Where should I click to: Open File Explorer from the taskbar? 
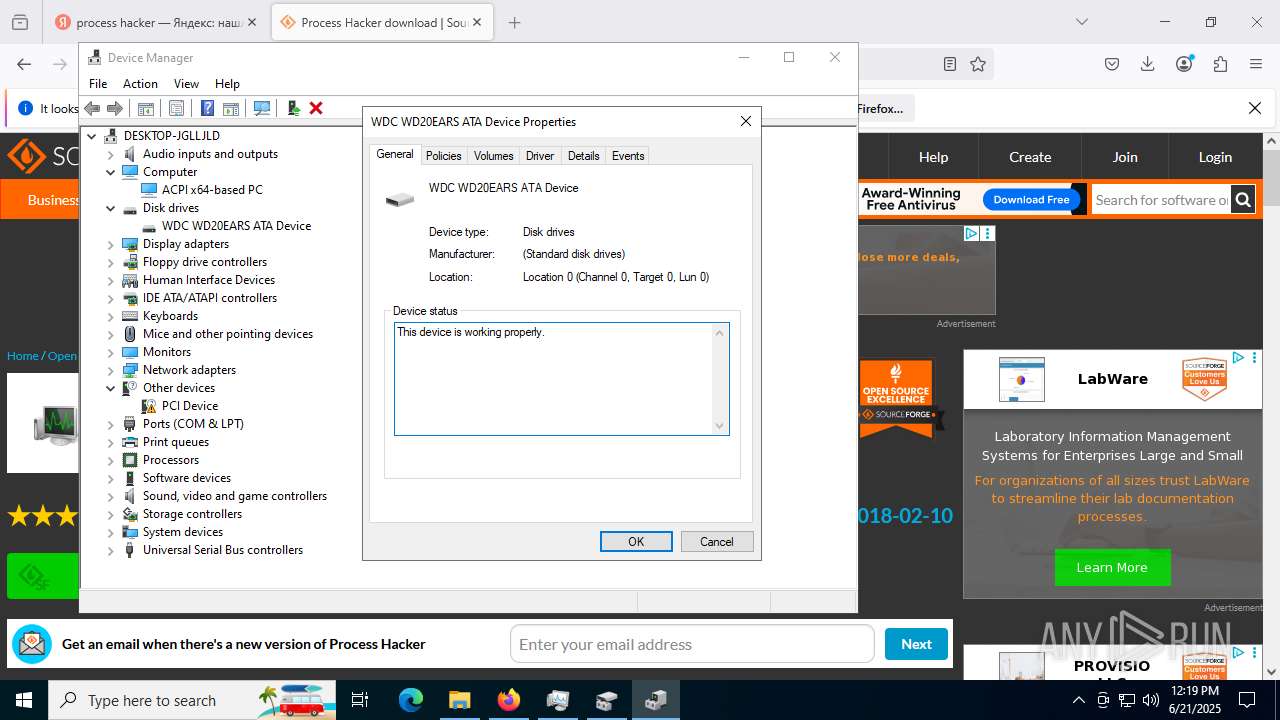point(460,700)
